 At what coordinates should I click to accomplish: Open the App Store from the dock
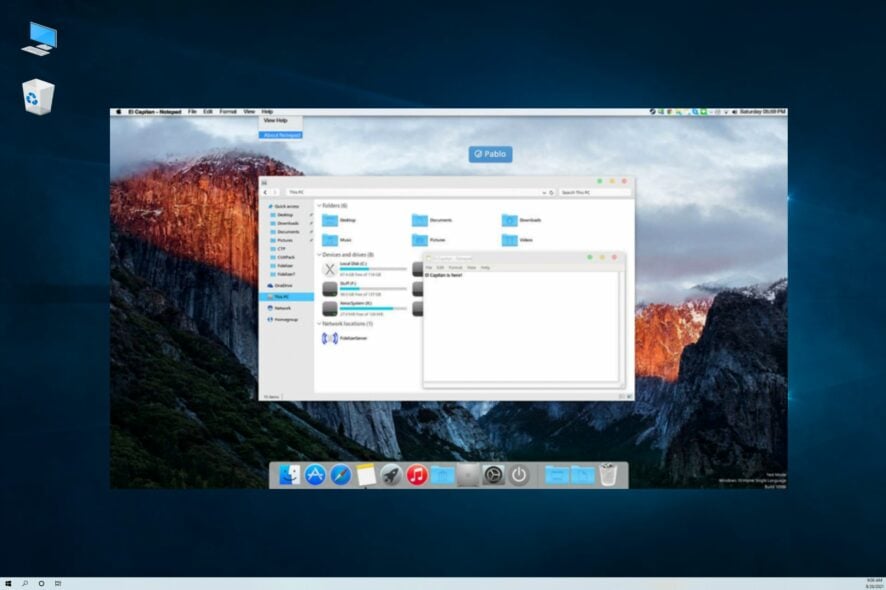pyautogui.click(x=316, y=475)
